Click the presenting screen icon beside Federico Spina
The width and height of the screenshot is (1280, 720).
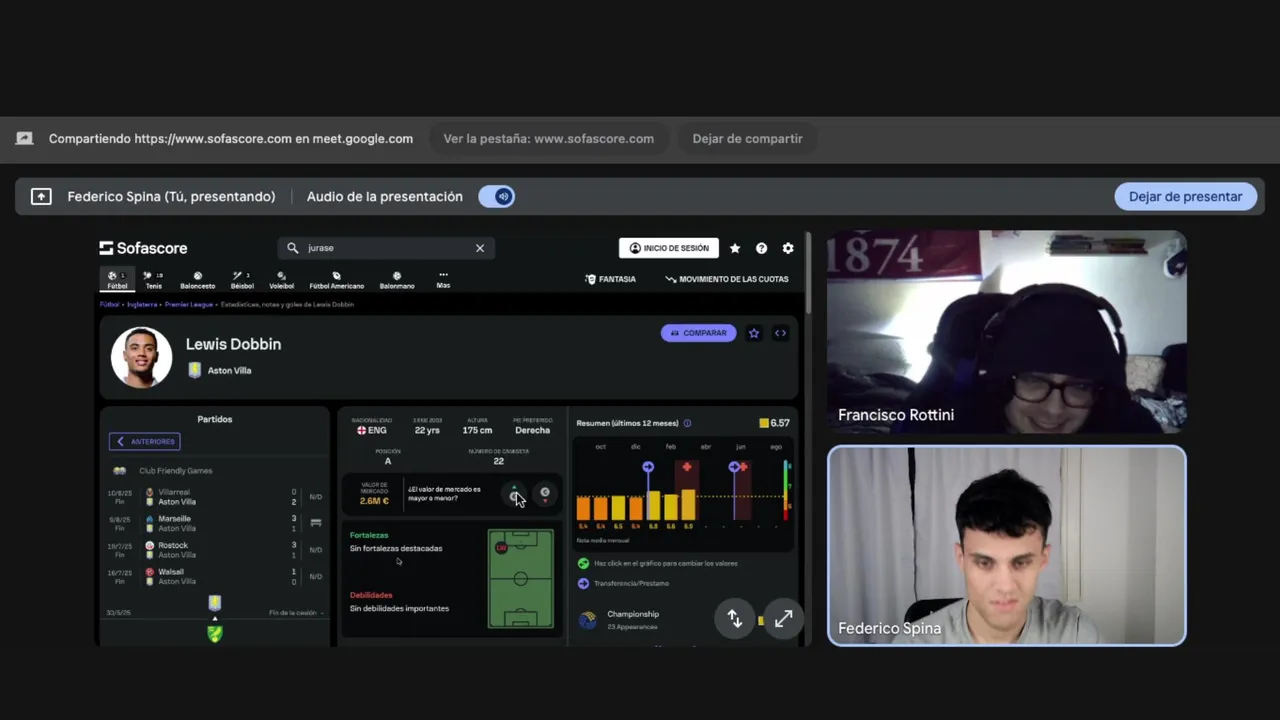[x=41, y=197]
